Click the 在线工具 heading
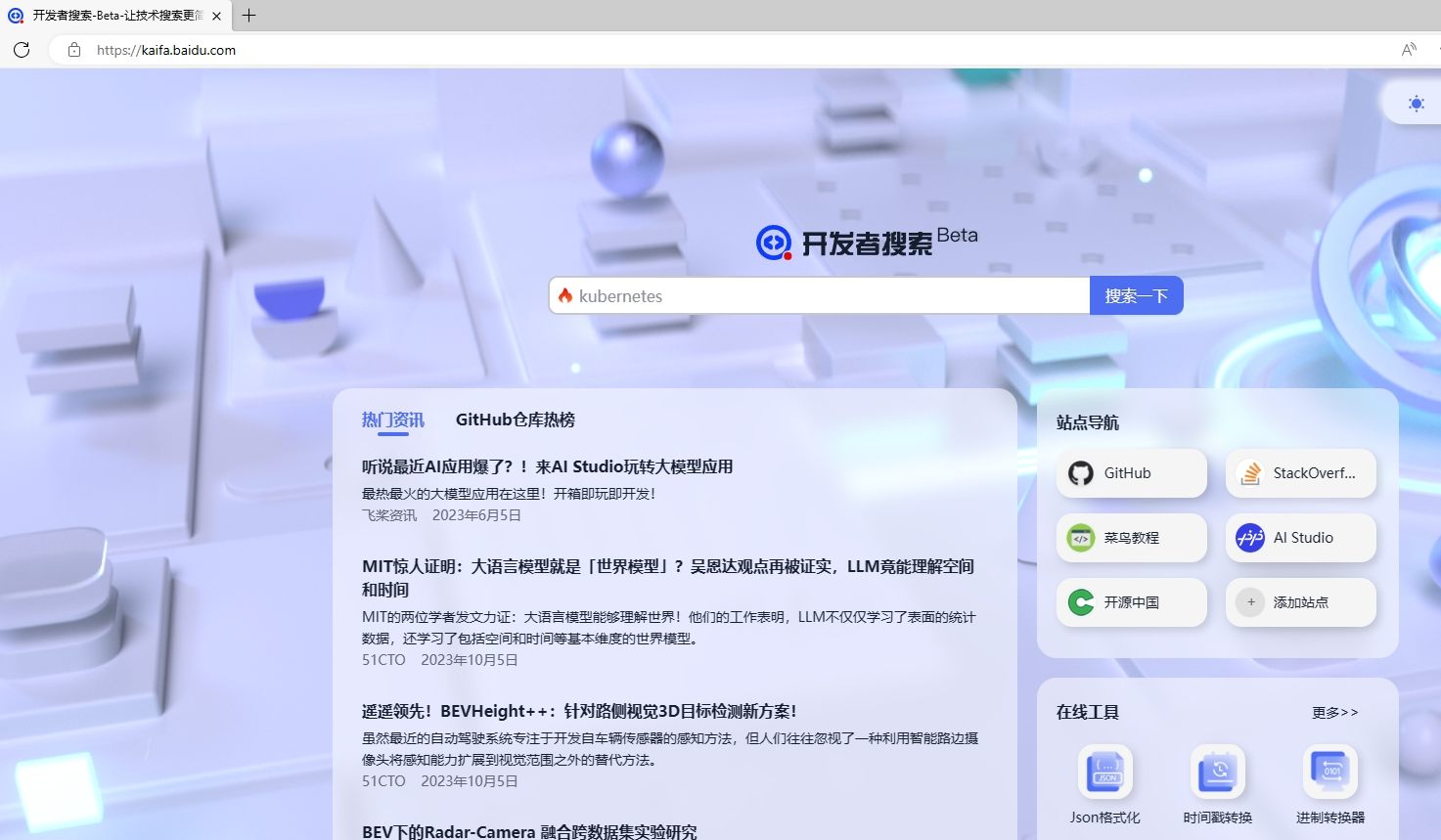The height and width of the screenshot is (840, 1441). (1088, 712)
